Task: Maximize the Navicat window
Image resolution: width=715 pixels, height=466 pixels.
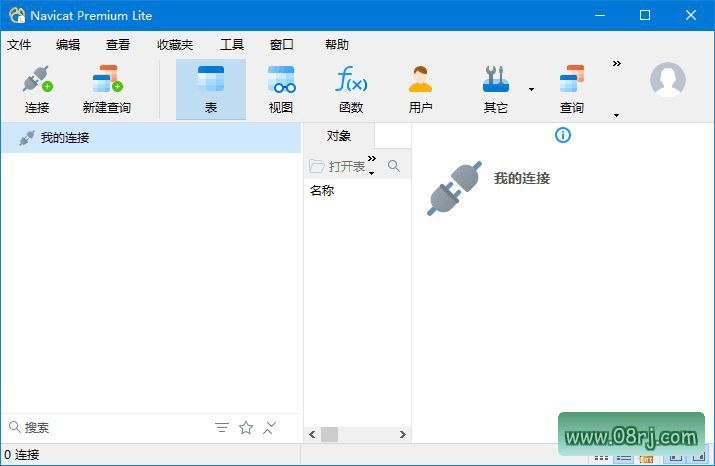Action: 645,15
